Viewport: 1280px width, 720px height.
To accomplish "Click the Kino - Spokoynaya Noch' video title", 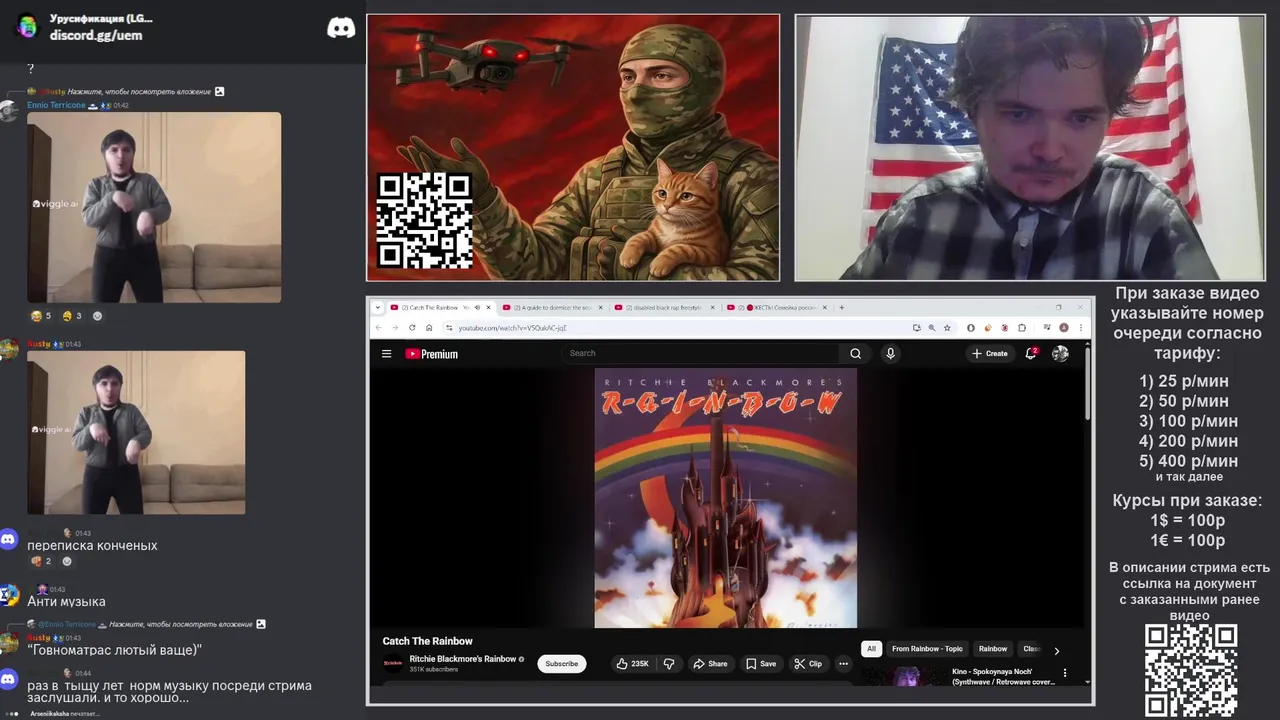I will [1003, 677].
